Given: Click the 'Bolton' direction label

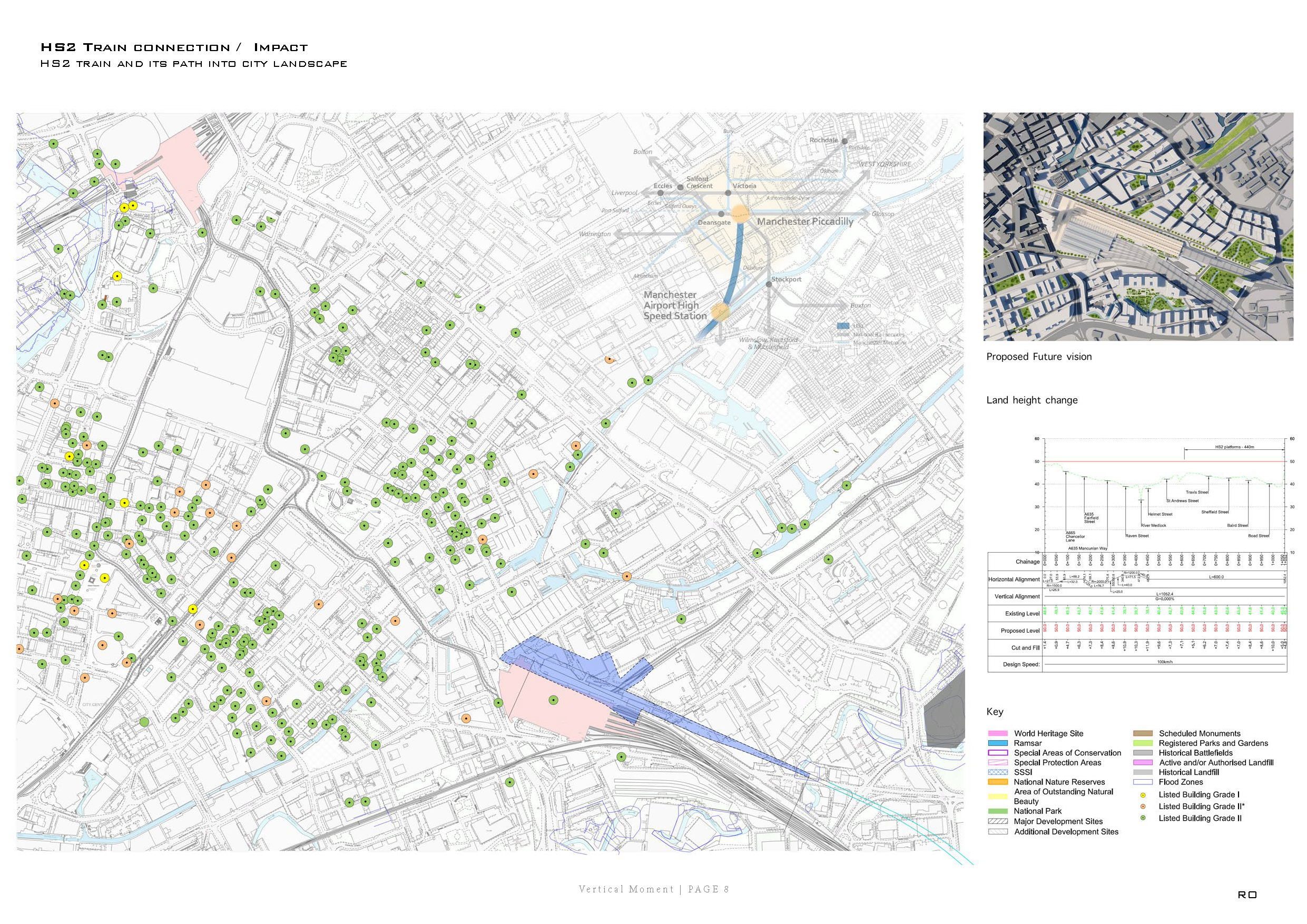Looking at the screenshot, I should [x=643, y=151].
